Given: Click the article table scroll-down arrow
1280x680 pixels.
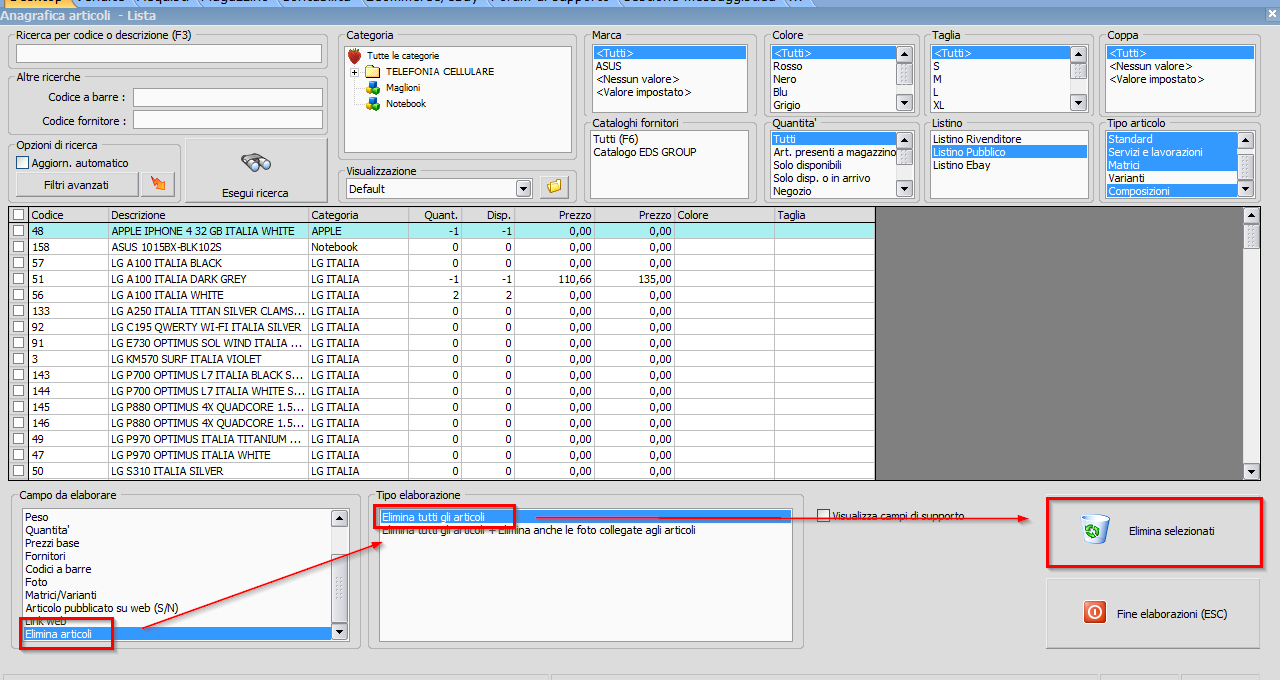Looking at the screenshot, I should pyautogui.click(x=1251, y=472).
